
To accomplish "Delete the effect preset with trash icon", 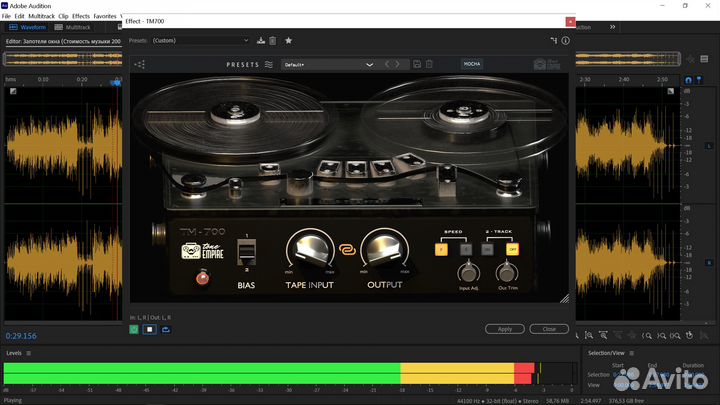I will tap(273, 40).
